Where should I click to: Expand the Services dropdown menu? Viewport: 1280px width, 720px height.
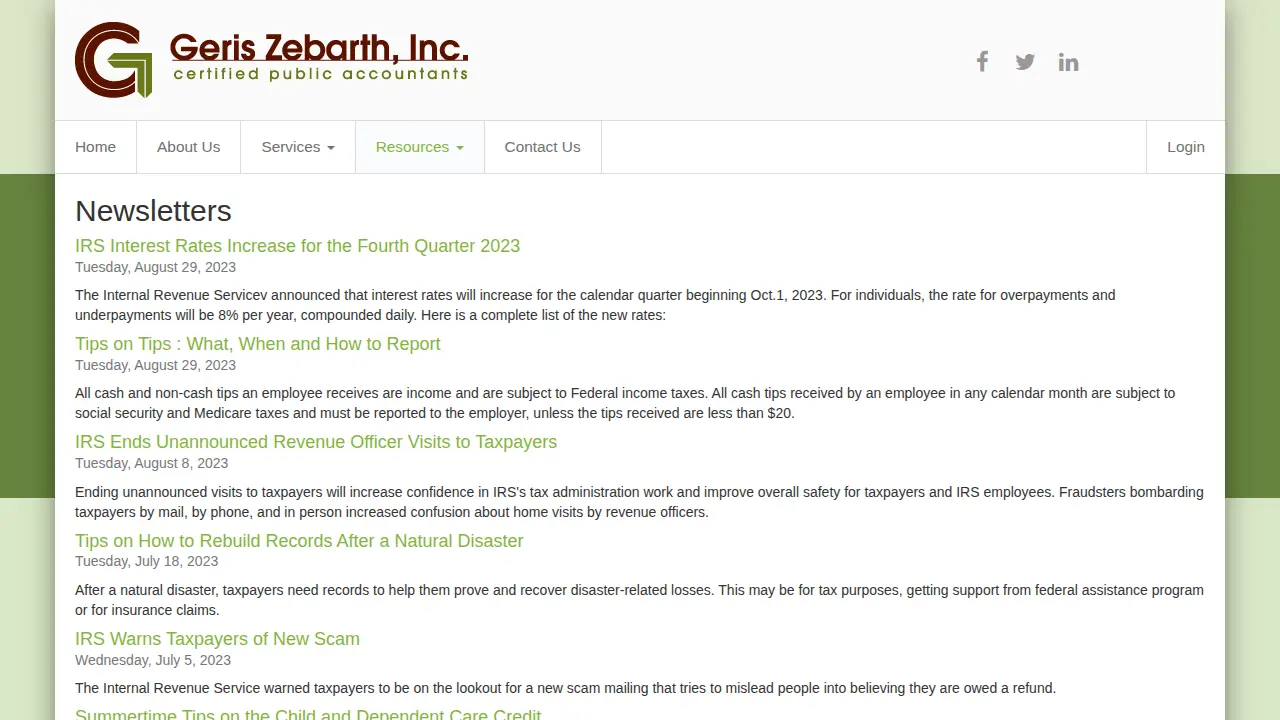[298, 147]
